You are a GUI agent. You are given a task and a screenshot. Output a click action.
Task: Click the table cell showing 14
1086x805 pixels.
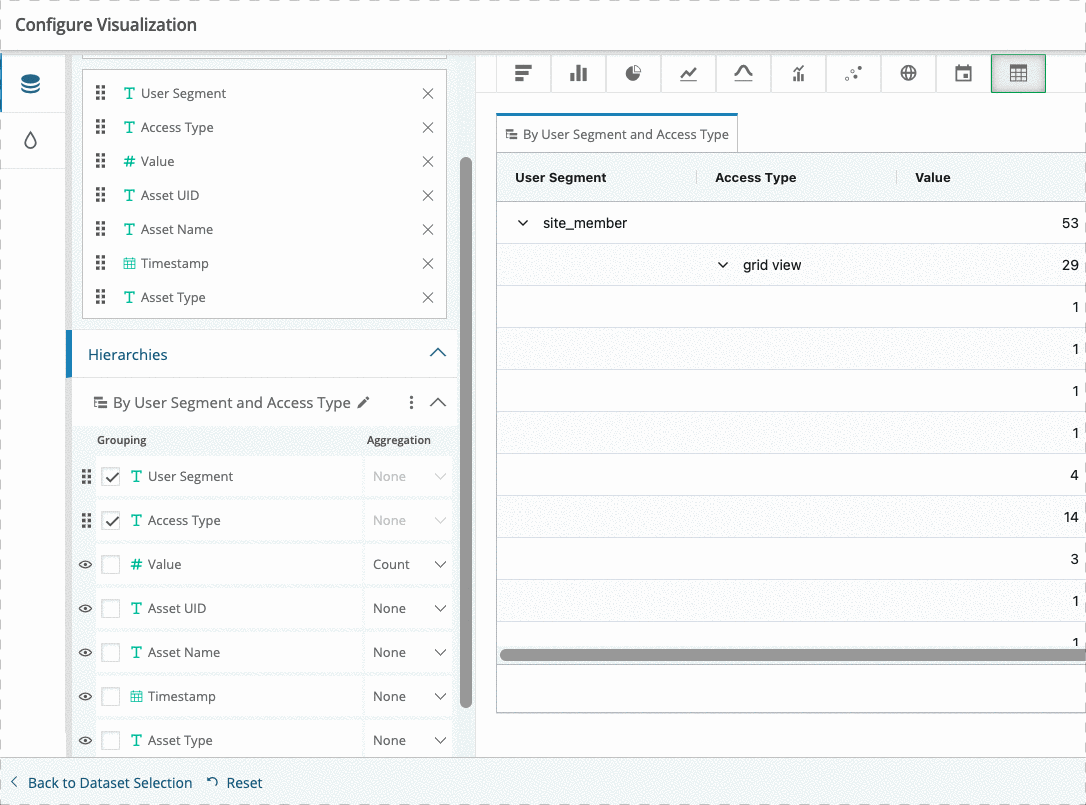coord(1070,517)
